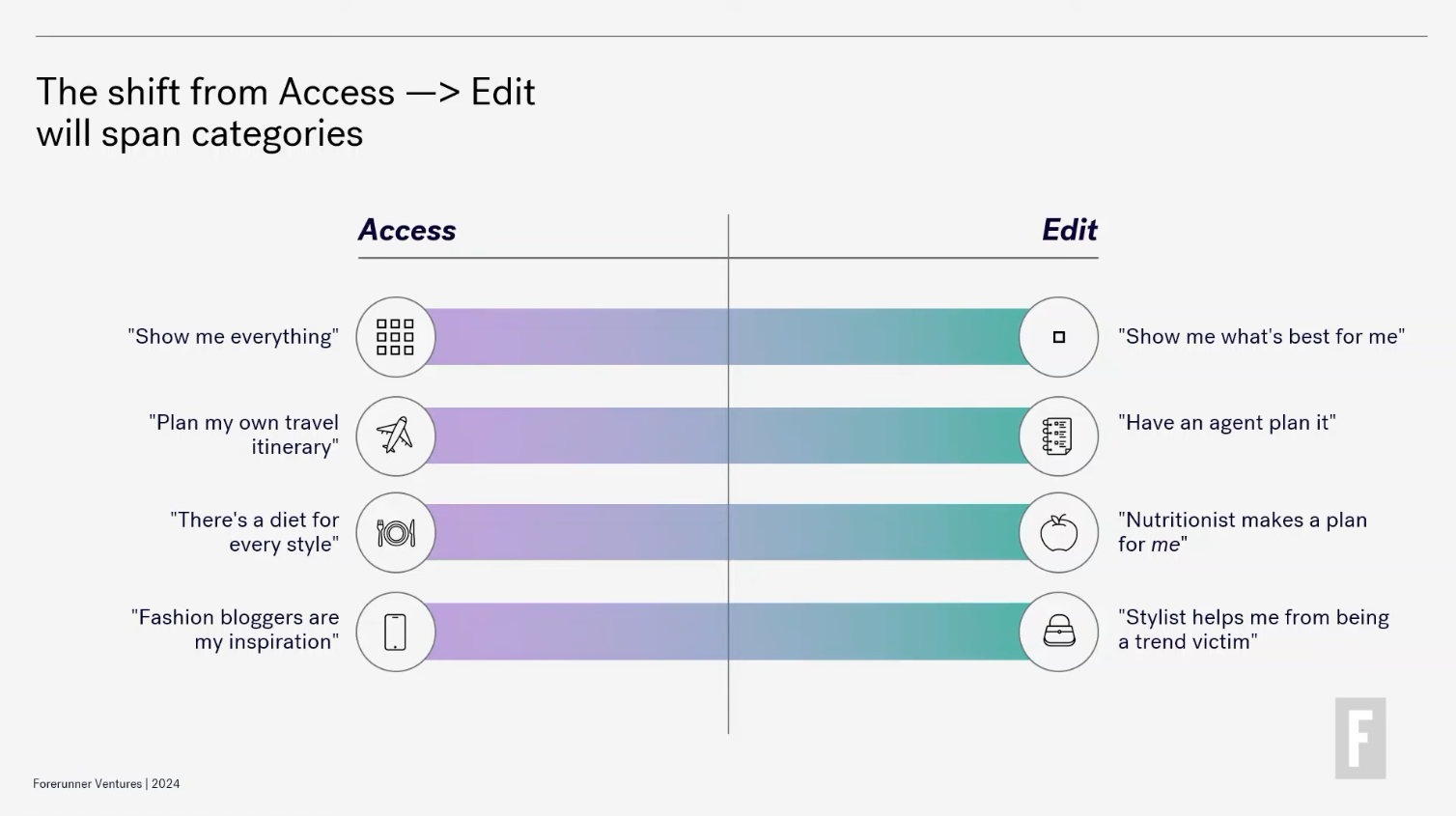
Task: Click "Have an agent plan it" text
Action: [1227, 423]
